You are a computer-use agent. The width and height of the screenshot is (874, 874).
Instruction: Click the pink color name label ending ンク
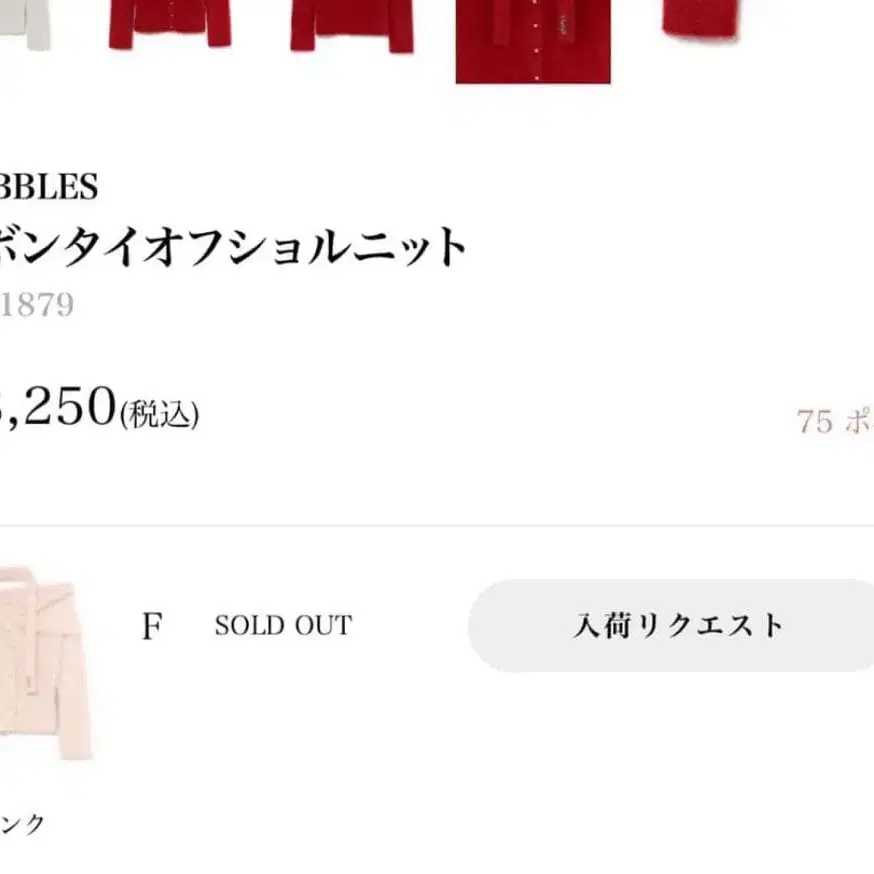(x=23, y=824)
